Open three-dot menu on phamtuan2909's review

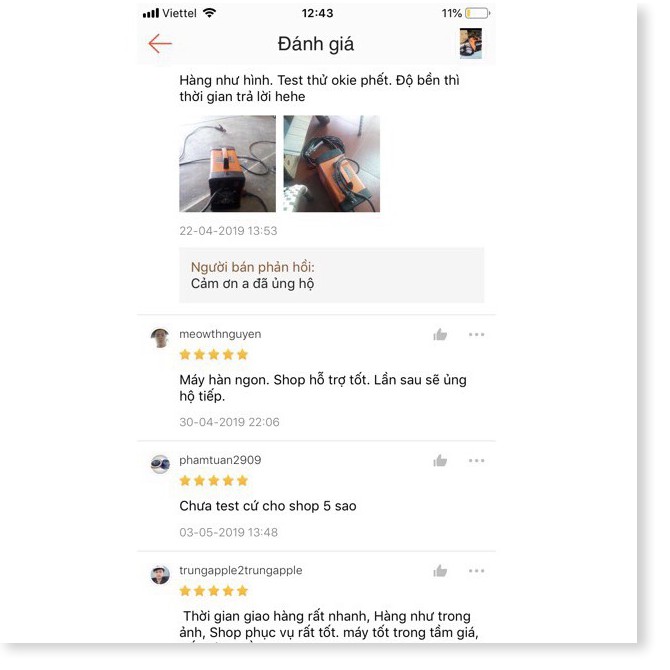coord(476,461)
